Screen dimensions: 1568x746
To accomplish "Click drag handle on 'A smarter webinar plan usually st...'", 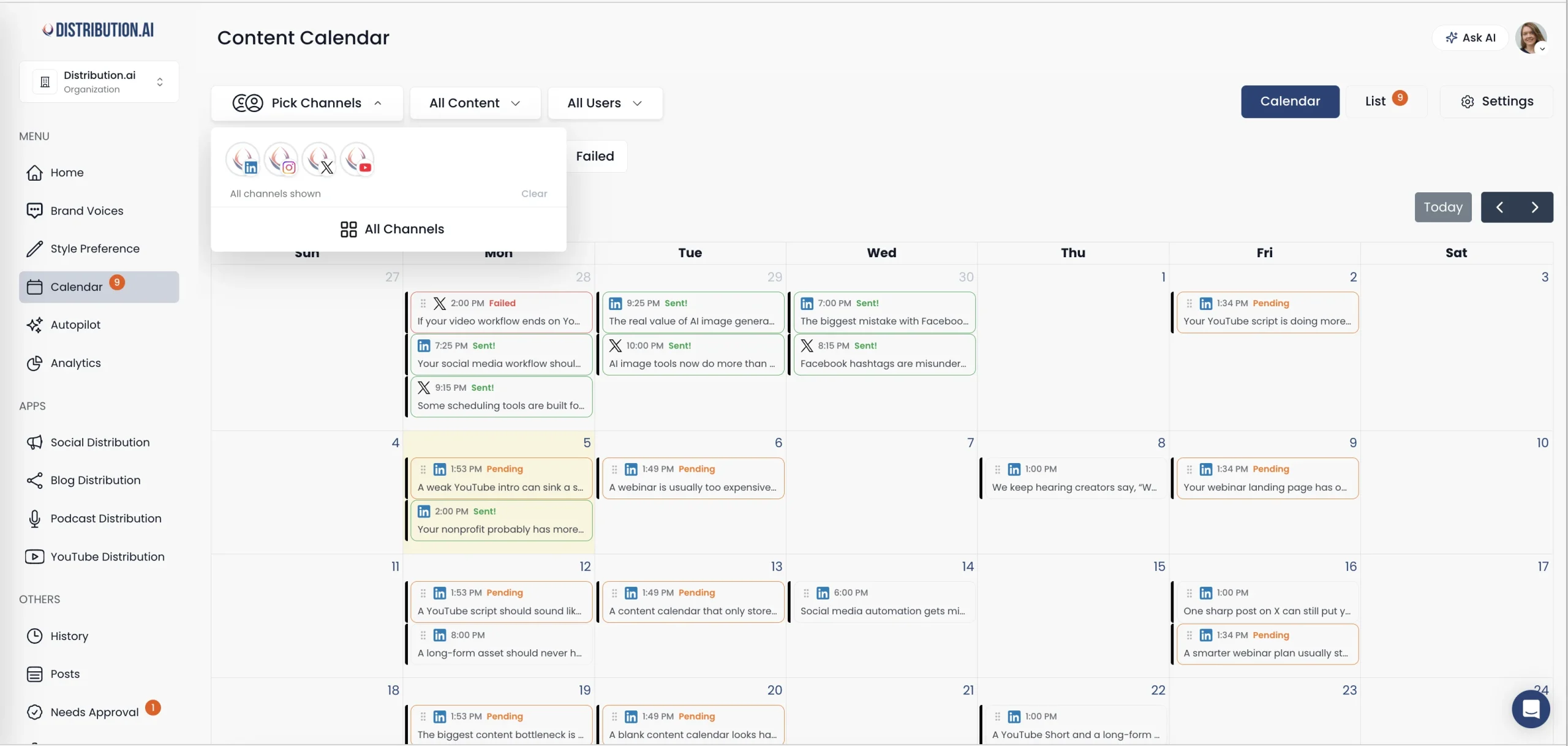I will [x=1189, y=635].
